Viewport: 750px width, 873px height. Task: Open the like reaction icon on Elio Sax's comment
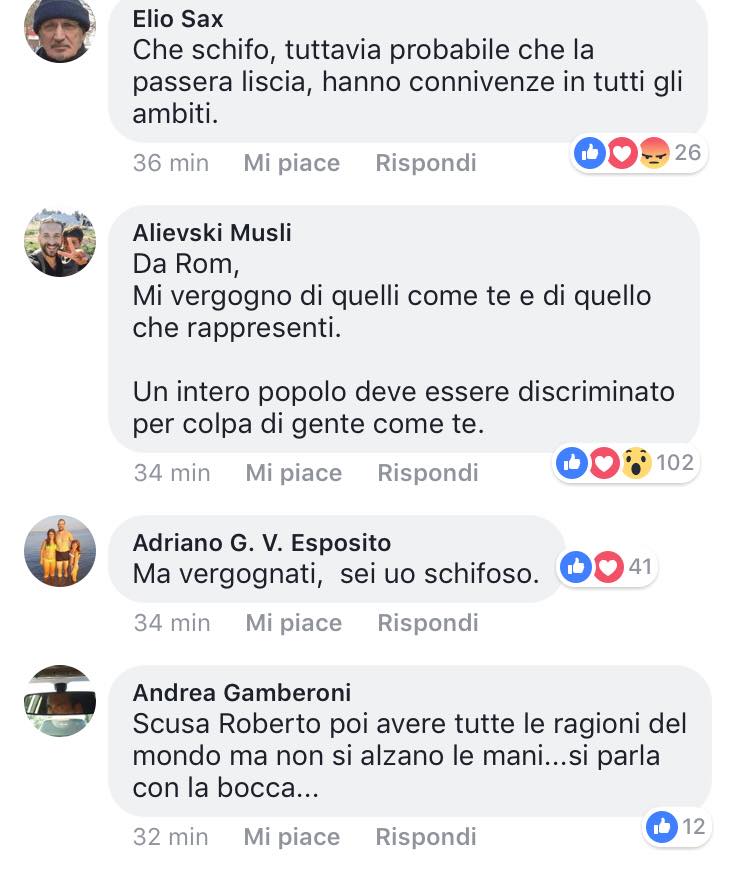[x=590, y=153]
